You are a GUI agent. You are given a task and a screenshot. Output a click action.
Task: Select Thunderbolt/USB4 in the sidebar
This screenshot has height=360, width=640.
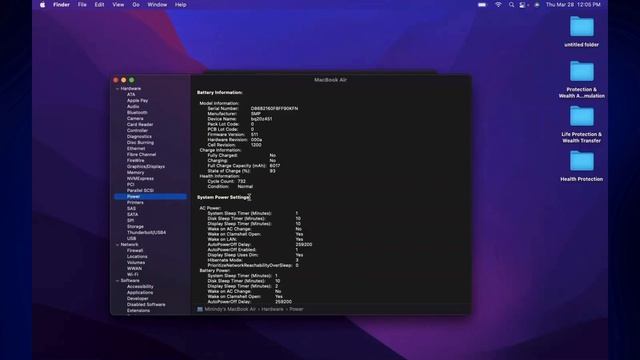(x=147, y=232)
